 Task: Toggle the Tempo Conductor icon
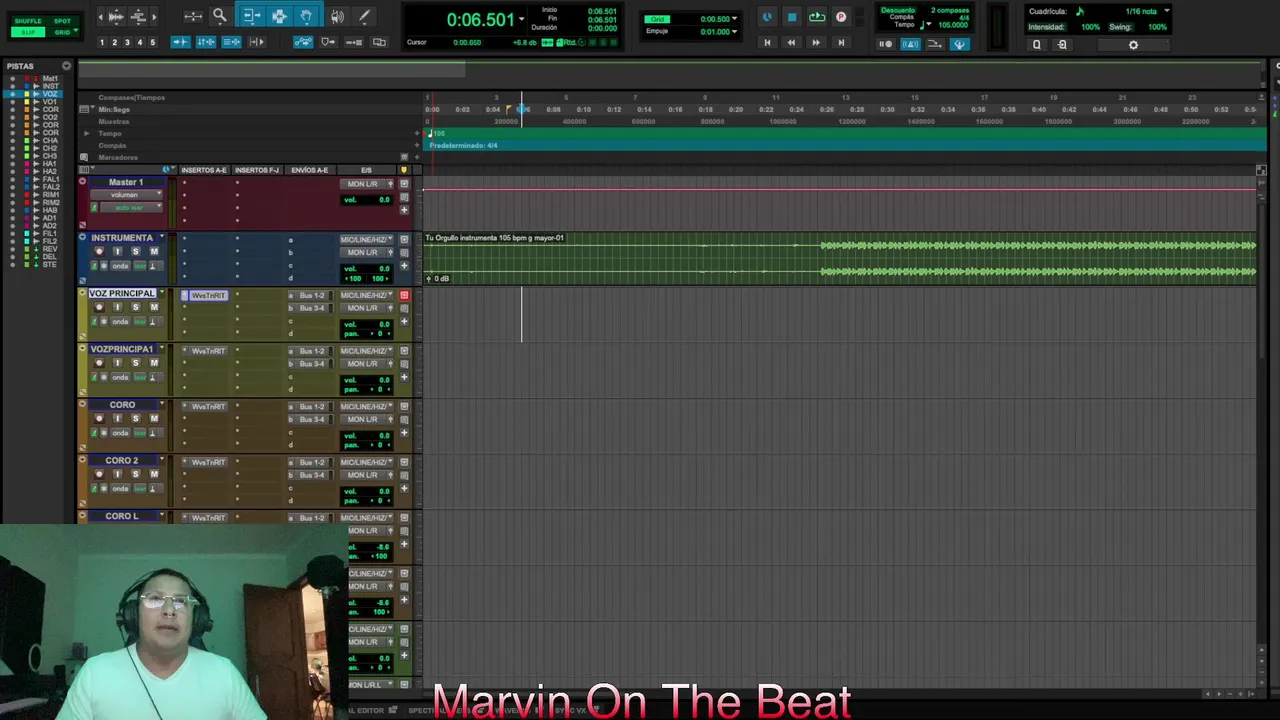pos(959,44)
